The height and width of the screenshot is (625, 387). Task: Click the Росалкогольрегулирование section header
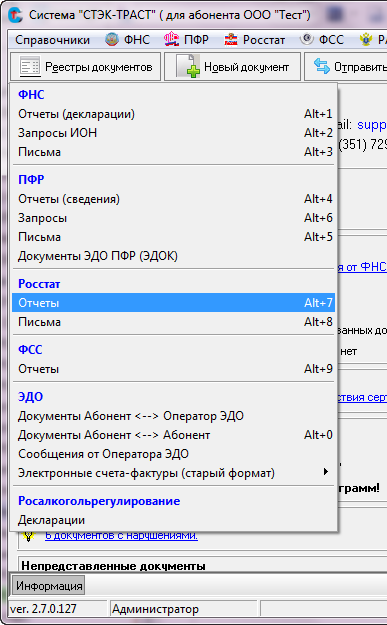click(99, 501)
